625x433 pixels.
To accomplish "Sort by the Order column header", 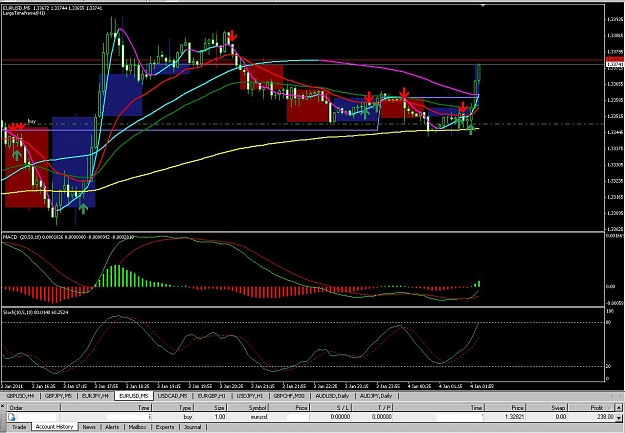I will tap(34, 407).
